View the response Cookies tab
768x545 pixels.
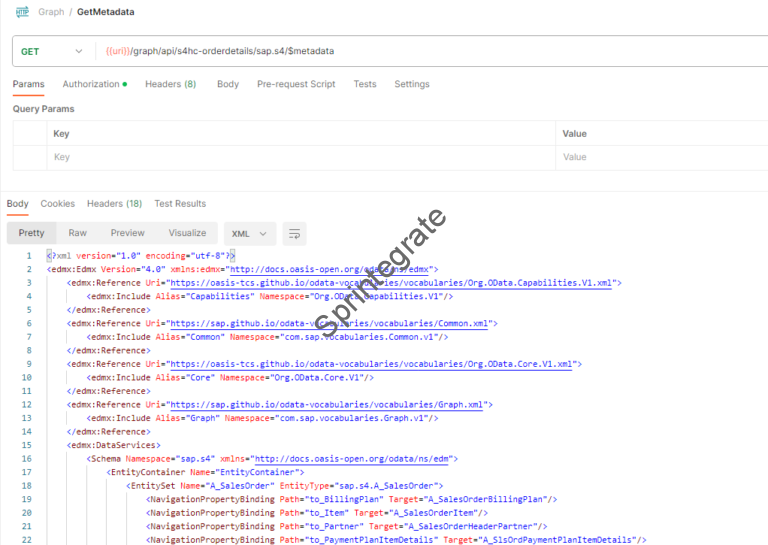coord(57,204)
